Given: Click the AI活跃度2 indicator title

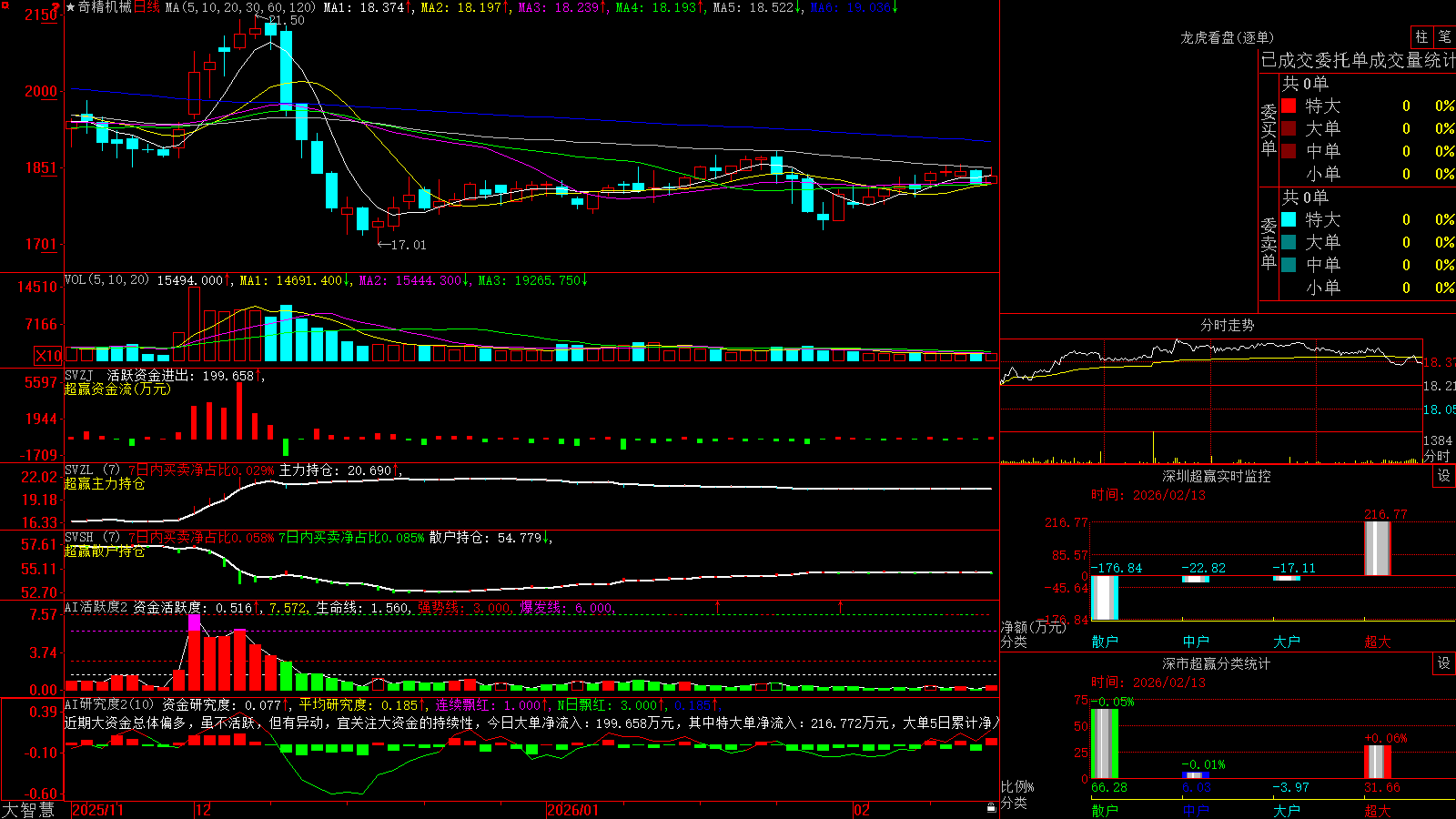Looking at the screenshot, I should click(96, 608).
